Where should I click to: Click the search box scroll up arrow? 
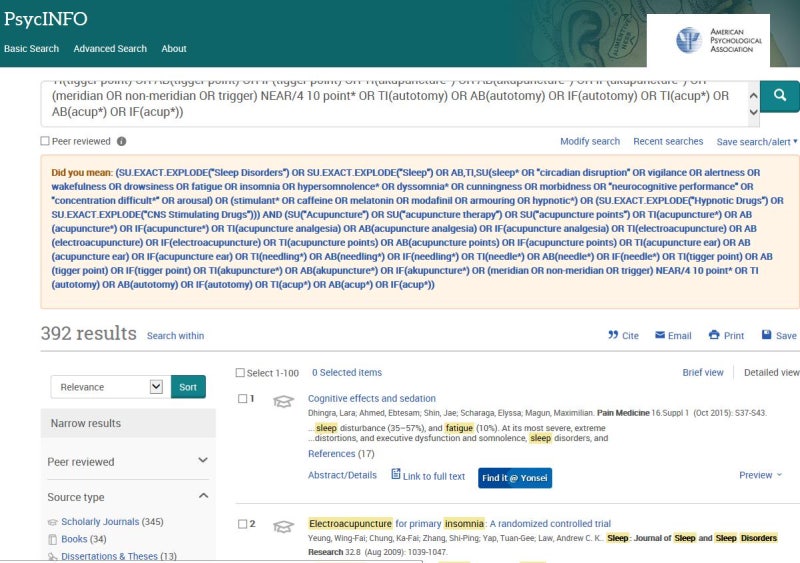[753, 95]
